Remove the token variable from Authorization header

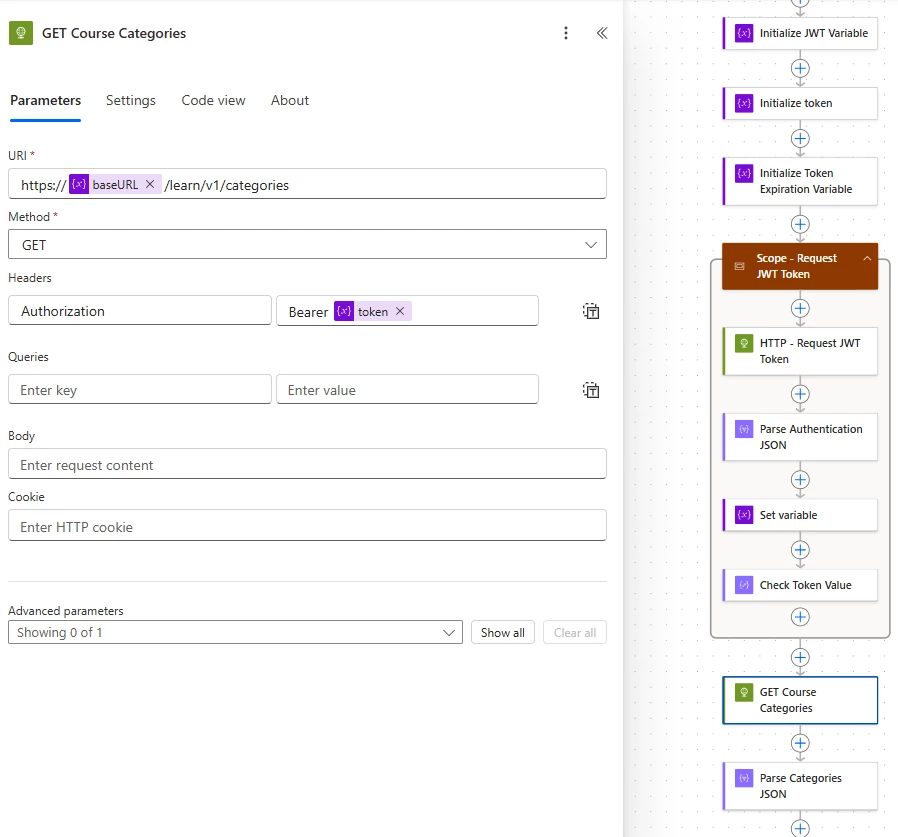tap(400, 311)
